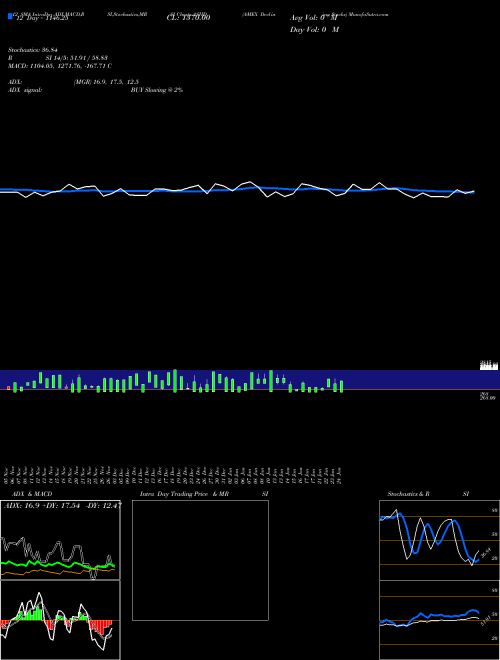
Task: Open the ADX indicator chart panel
Action: (60, 540)
